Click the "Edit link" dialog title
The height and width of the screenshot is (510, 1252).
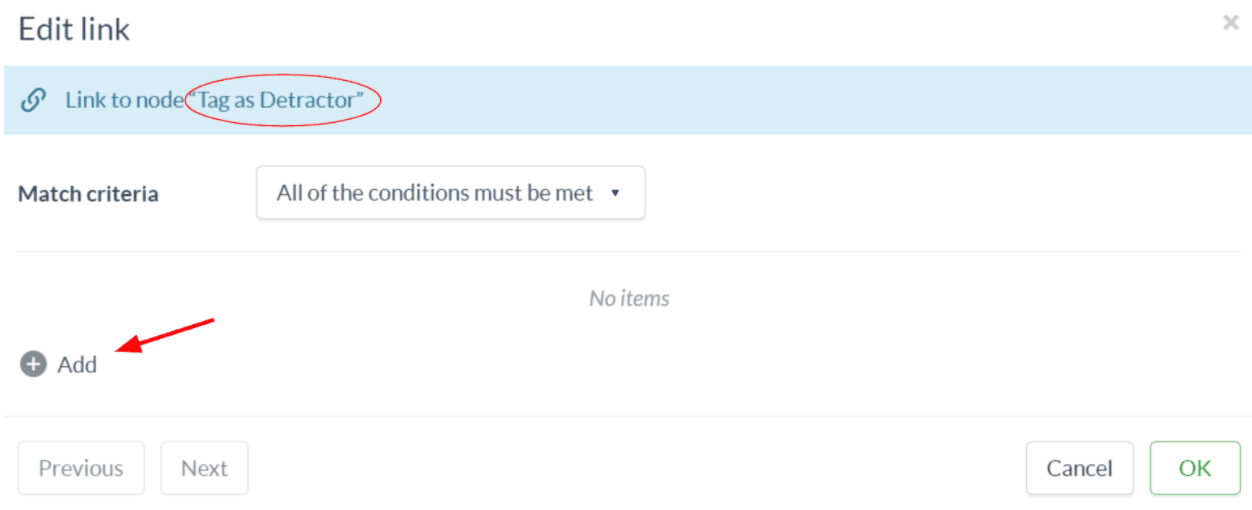click(74, 29)
